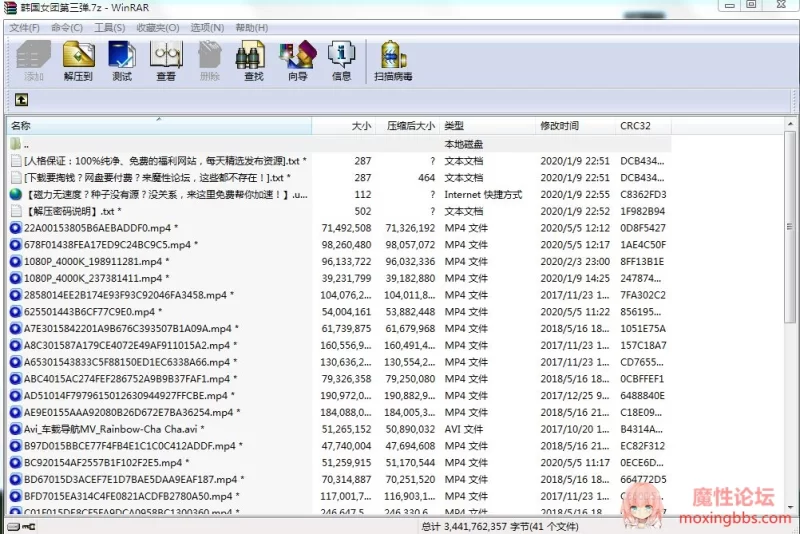Sort by Name (名称) column header
This screenshot has height=534, width=800.
(x=159, y=125)
